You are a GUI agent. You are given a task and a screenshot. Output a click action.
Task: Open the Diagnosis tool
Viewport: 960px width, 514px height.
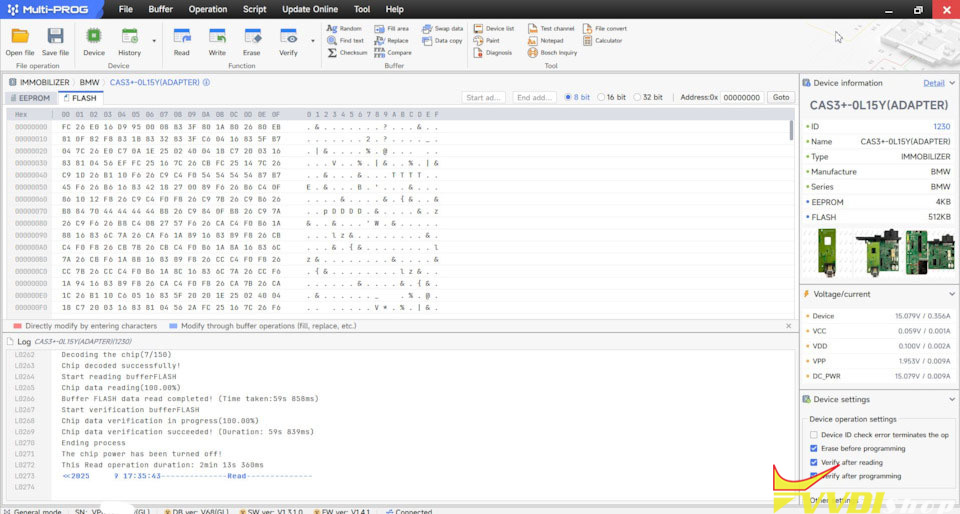coord(493,53)
